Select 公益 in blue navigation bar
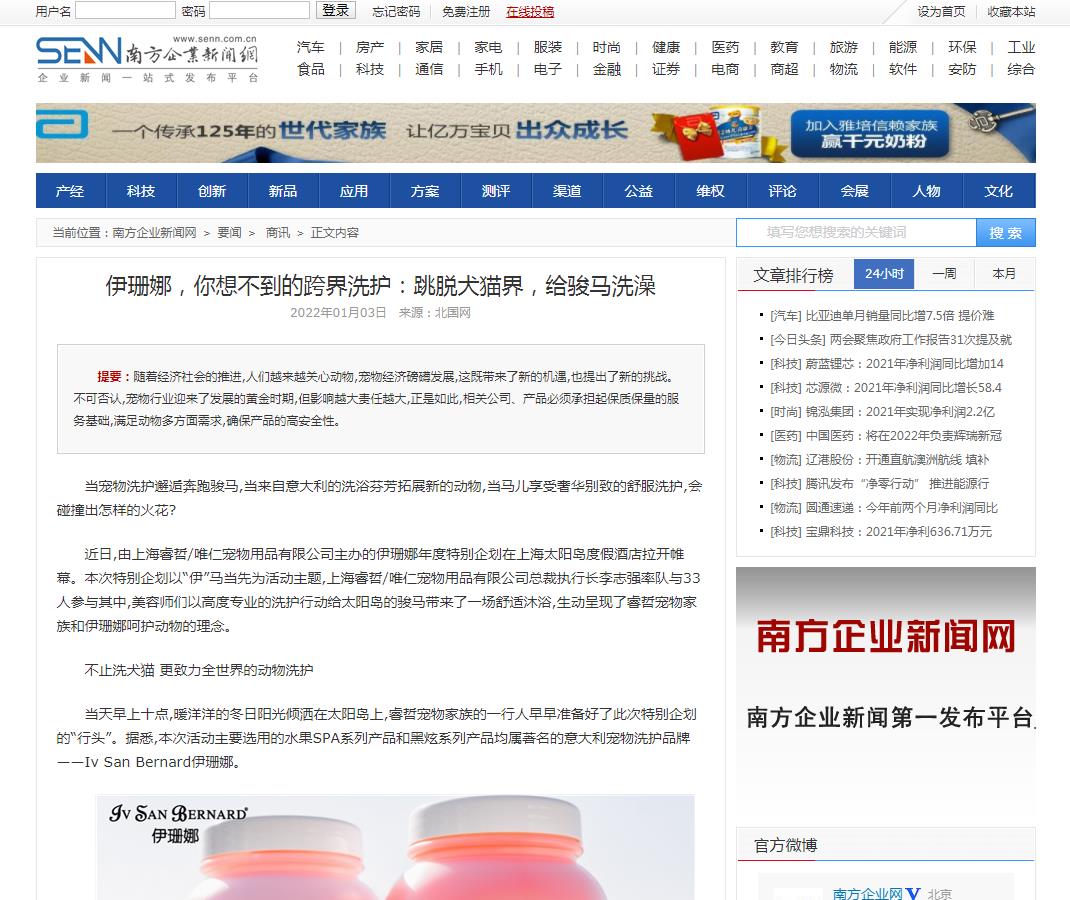The height and width of the screenshot is (900, 1070). (x=639, y=191)
